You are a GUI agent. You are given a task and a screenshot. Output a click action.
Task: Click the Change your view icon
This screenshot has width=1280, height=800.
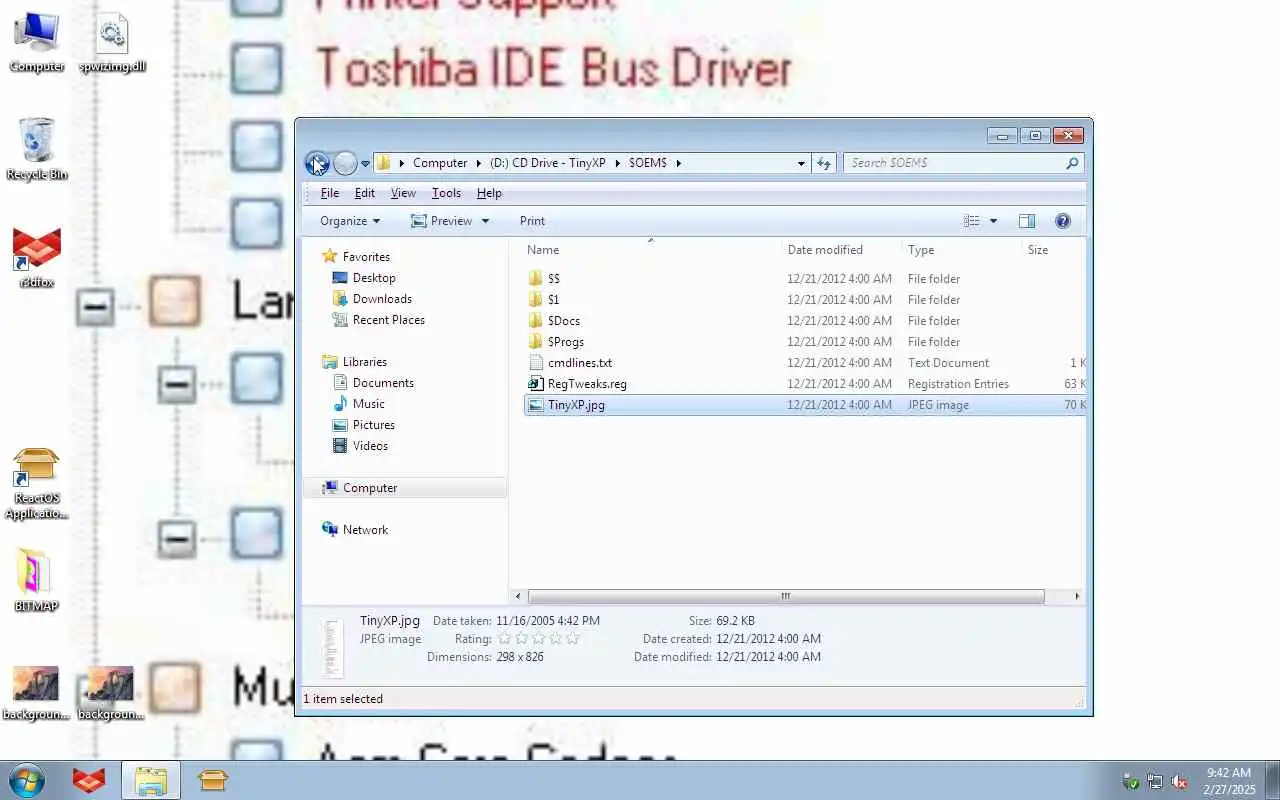click(971, 221)
